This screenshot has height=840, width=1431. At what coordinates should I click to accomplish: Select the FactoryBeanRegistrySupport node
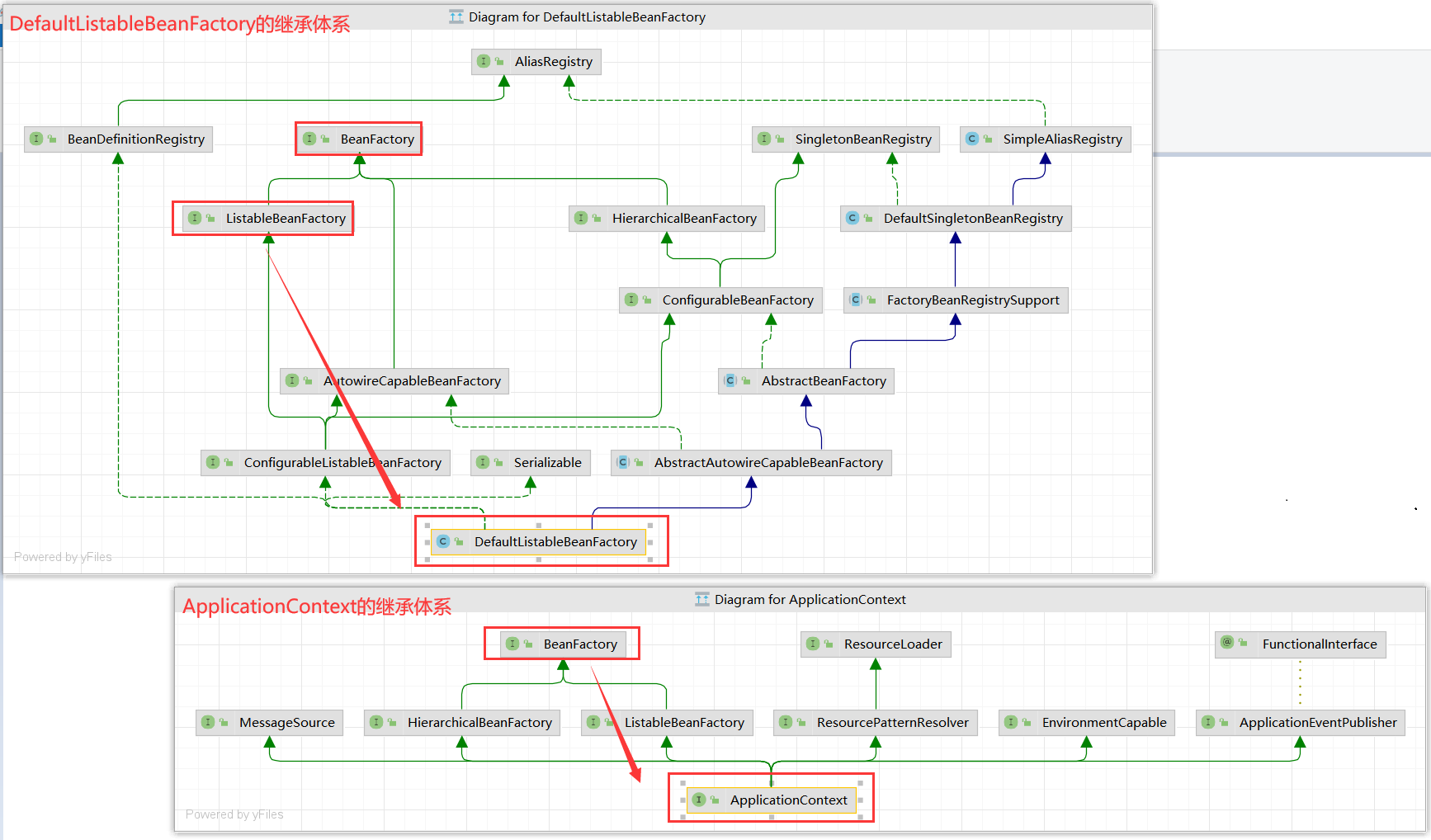(956, 300)
